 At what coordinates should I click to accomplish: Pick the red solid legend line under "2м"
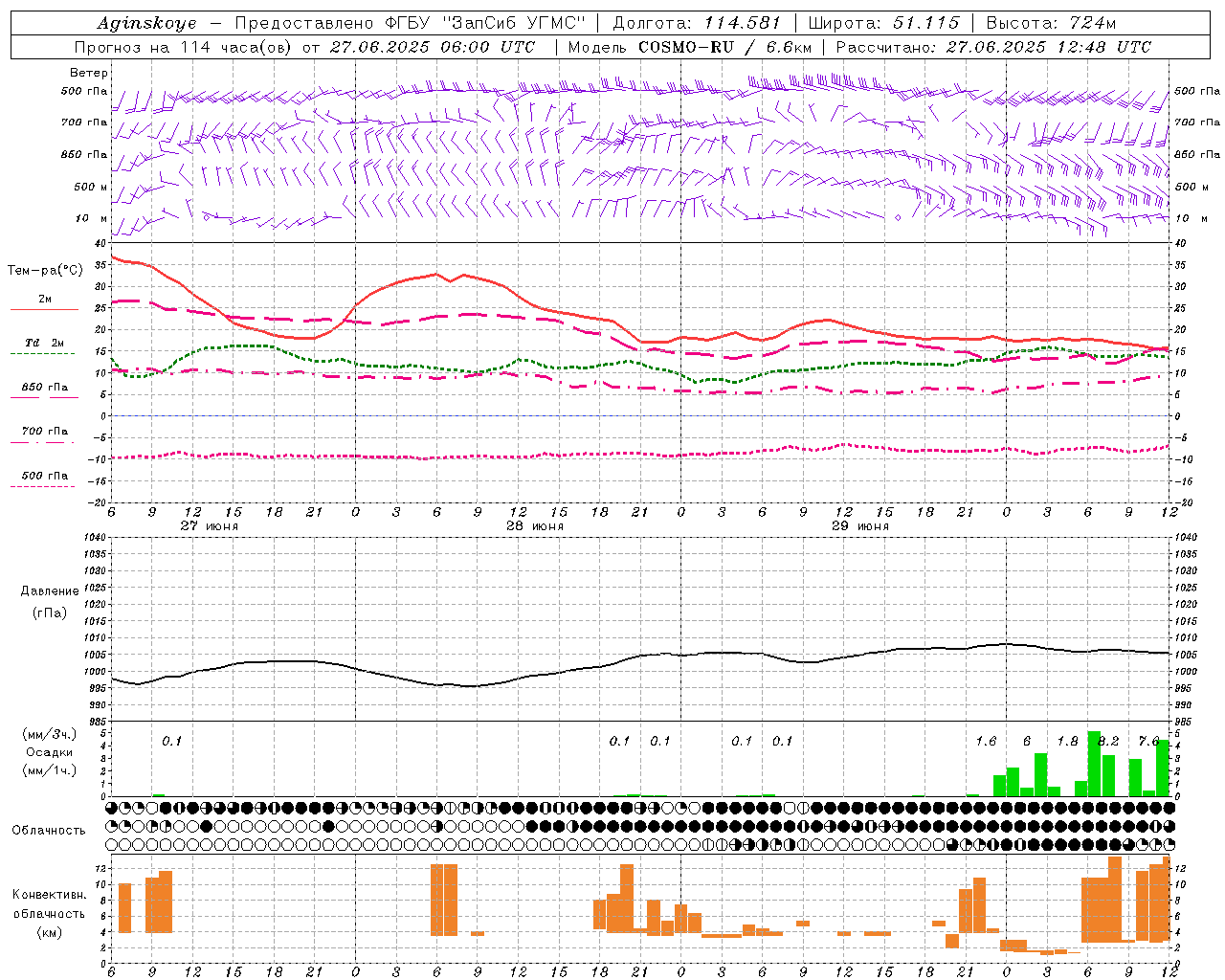pyautogui.click(x=44, y=310)
